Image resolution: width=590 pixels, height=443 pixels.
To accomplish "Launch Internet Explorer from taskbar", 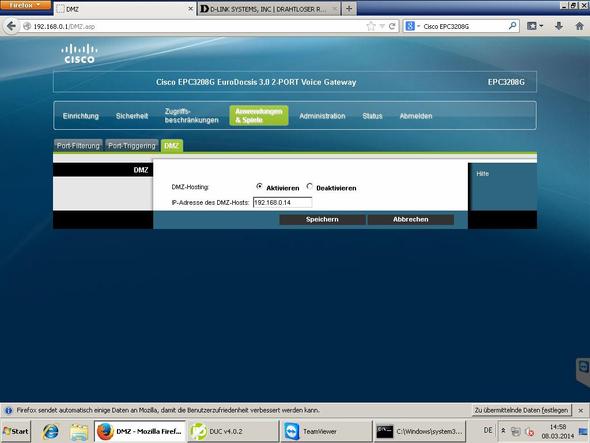I will [x=50, y=431].
